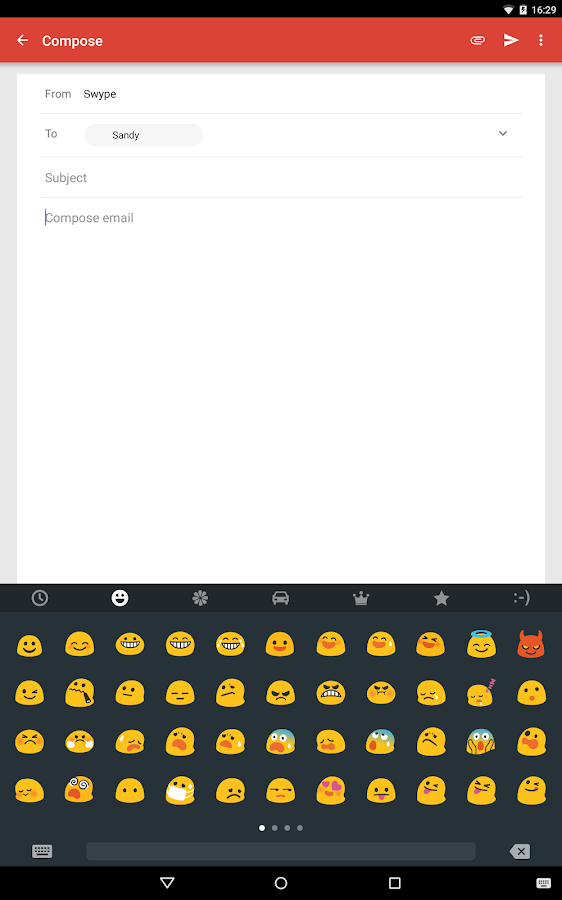Expand the recipient fields chevron

click(x=503, y=134)
